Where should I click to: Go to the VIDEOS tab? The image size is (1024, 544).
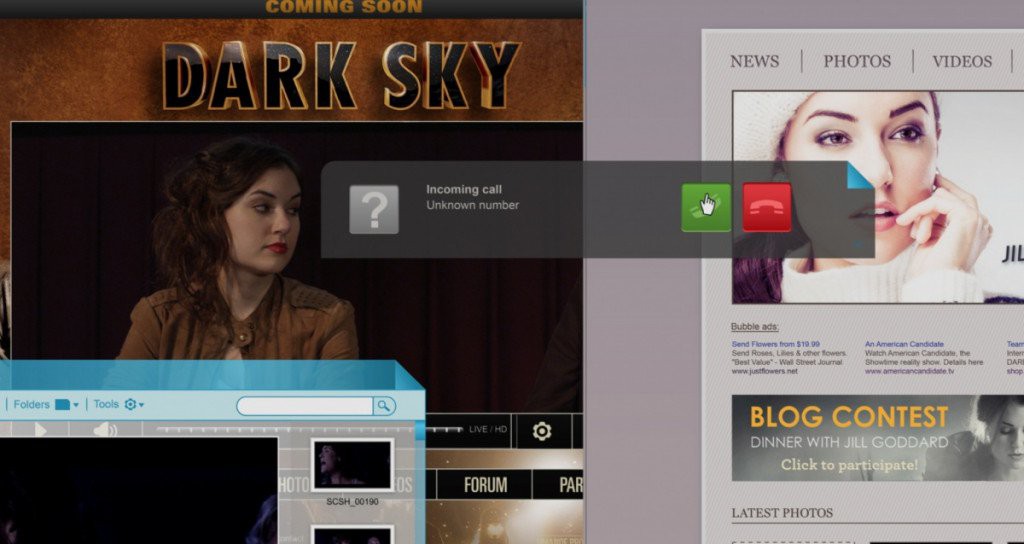click(962, 61)
